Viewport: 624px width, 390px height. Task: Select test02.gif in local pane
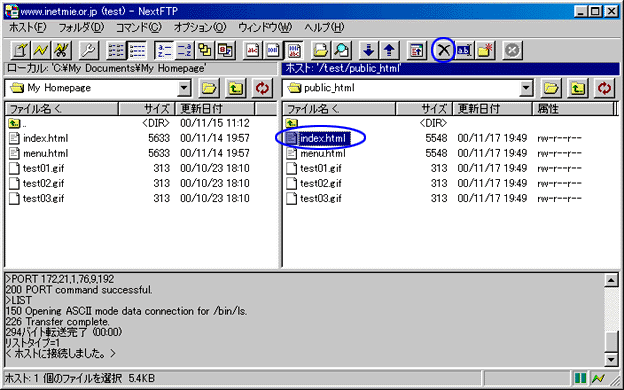coord(36,183)
